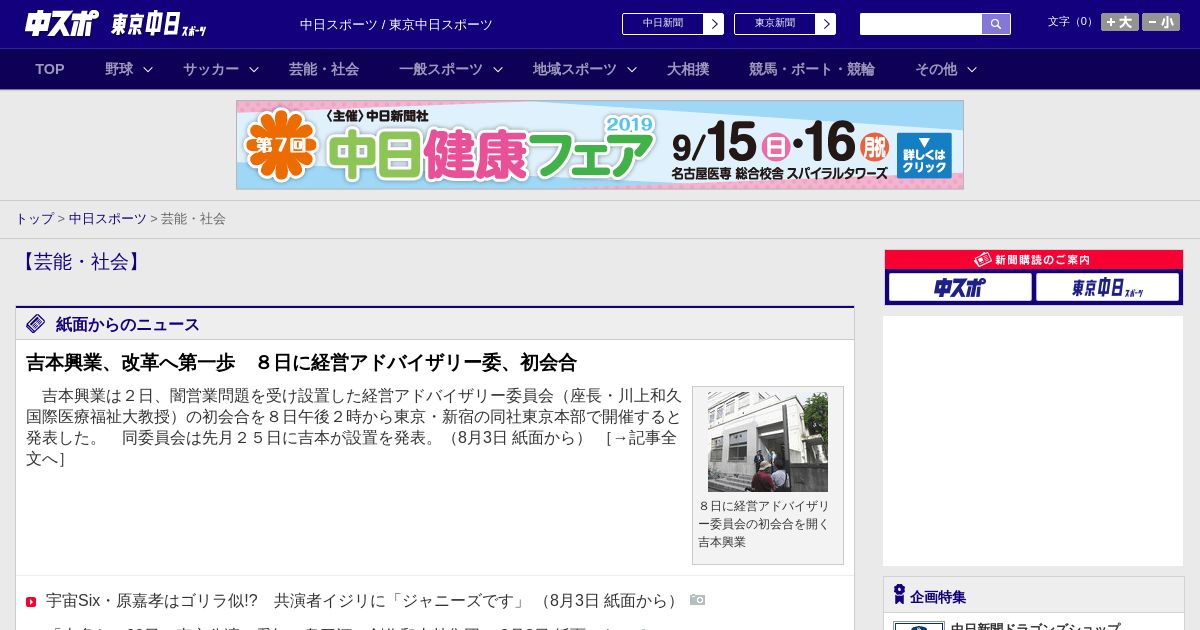The width and height of the screenshot is (1200, 630).
Task: Expand the 地域スポーツ dropdown chevron
Action: point(632,69)
